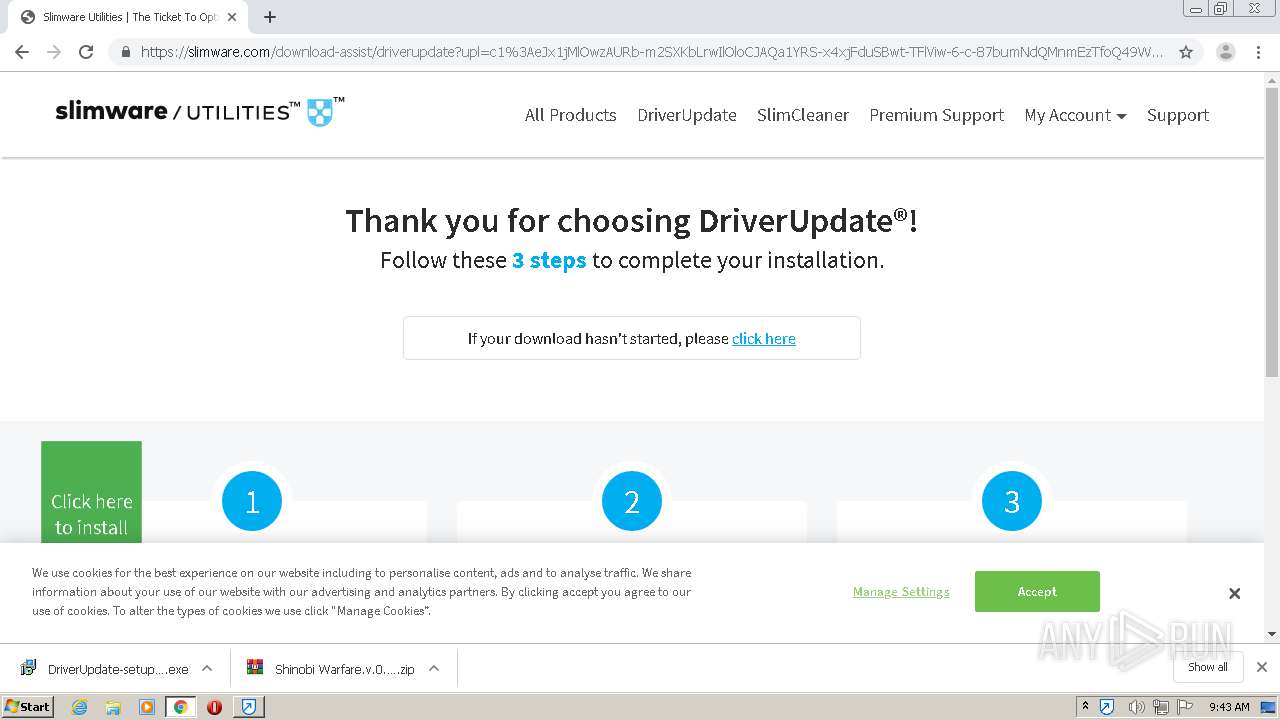Screen dimensions: 1280x720
Task: Dismiss the cookie banner with X
Action: (x=1234, y=593)
